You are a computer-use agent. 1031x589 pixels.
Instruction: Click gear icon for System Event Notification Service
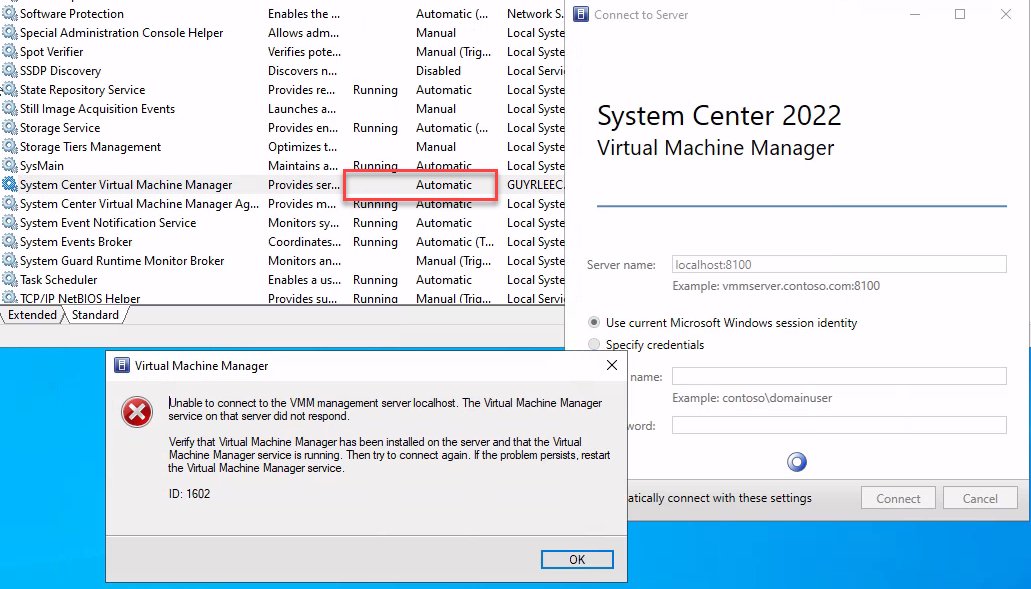pos(10,224)
